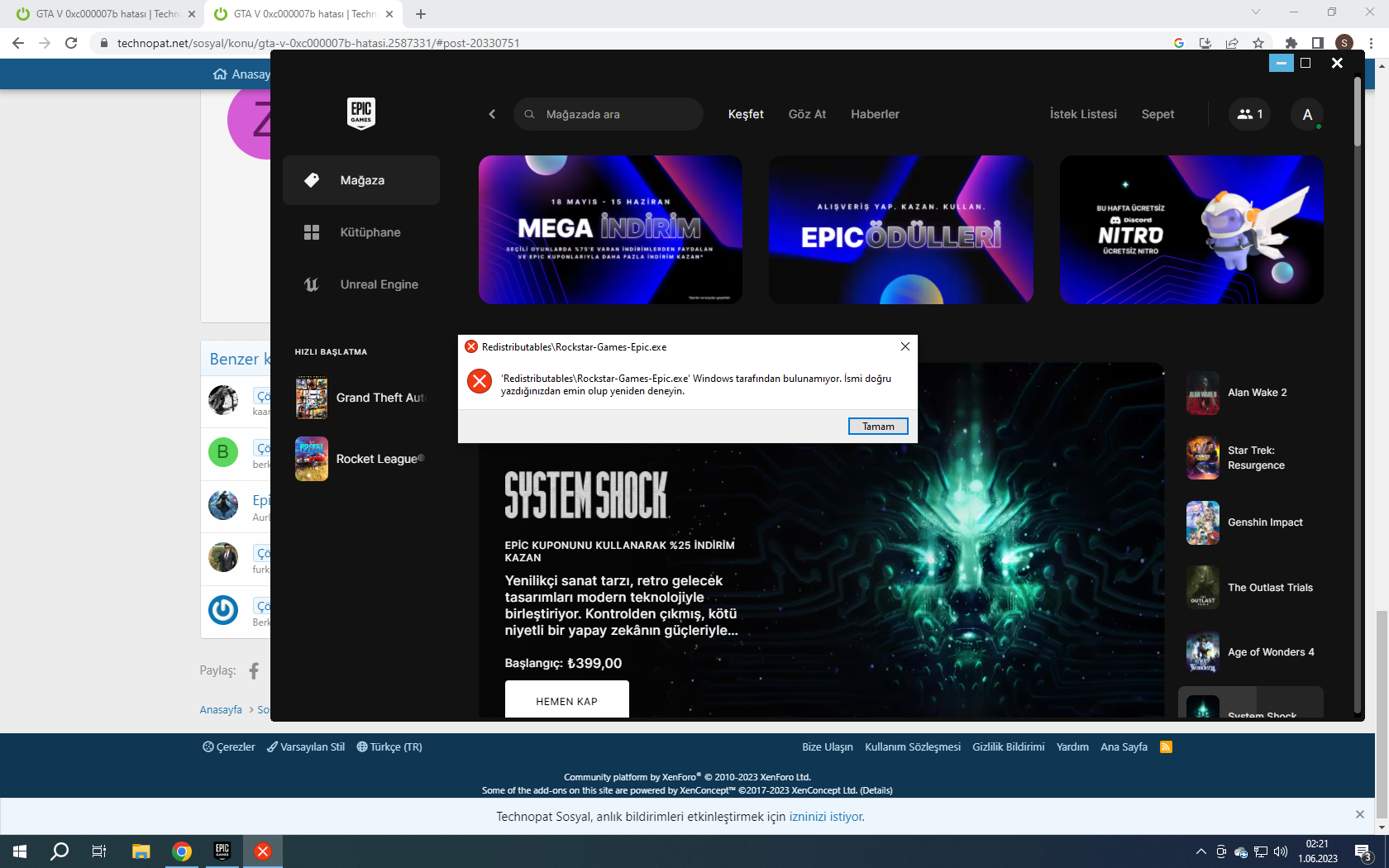1389x868 pixels.
Task: Open a new Chrome tab
Action: point(421,14)
